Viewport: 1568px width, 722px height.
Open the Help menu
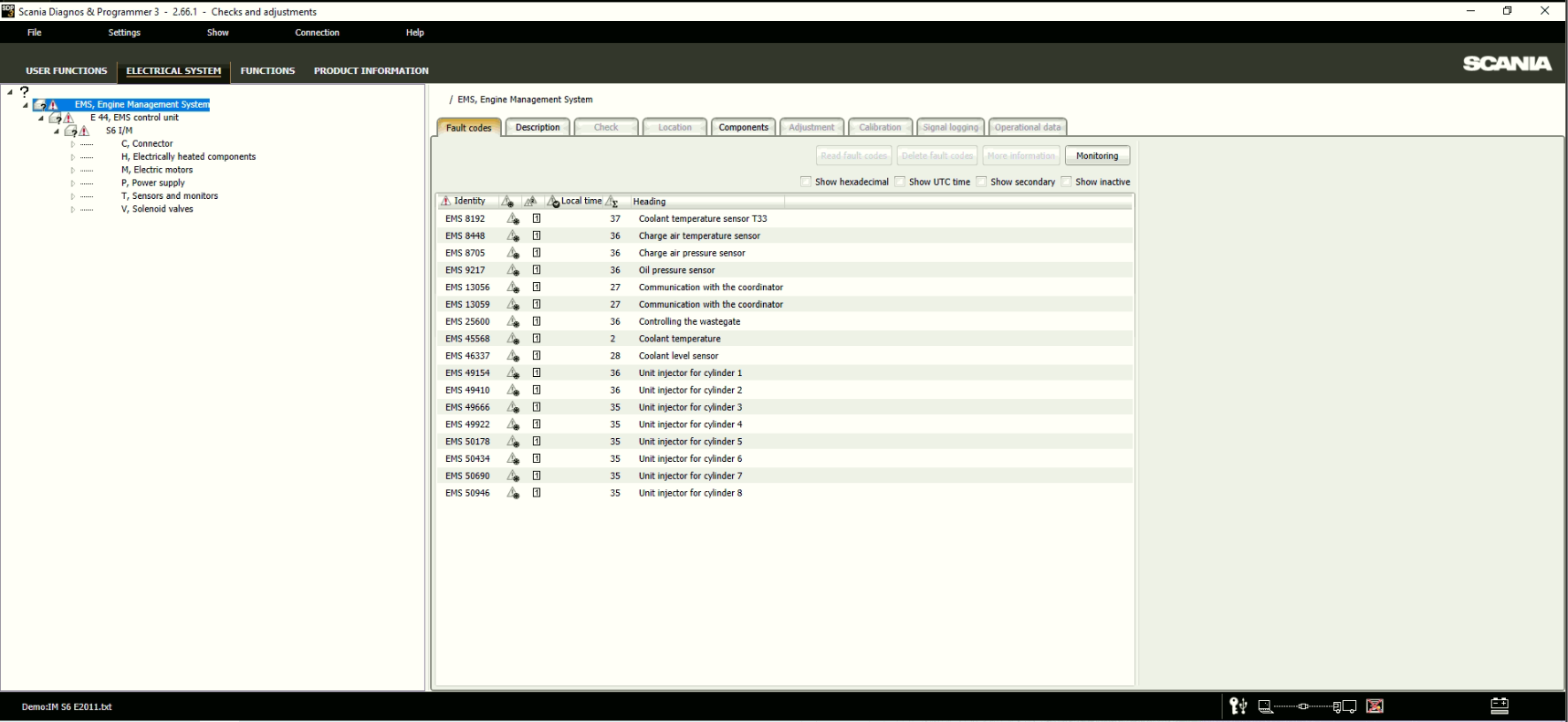(x=415, y=33)
